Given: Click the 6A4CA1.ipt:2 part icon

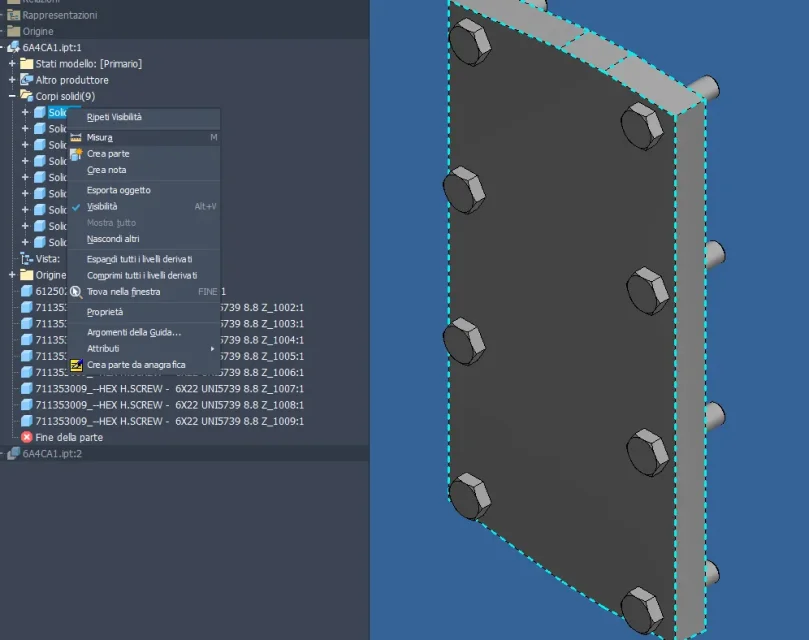Looking at the screenshot, I should click(x=13, y=454).
